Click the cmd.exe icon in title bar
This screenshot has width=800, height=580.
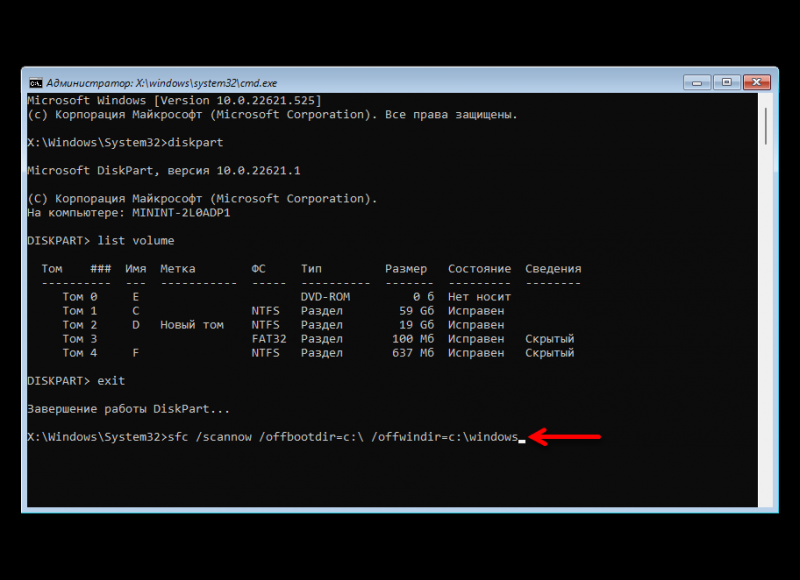click(35, 83)
